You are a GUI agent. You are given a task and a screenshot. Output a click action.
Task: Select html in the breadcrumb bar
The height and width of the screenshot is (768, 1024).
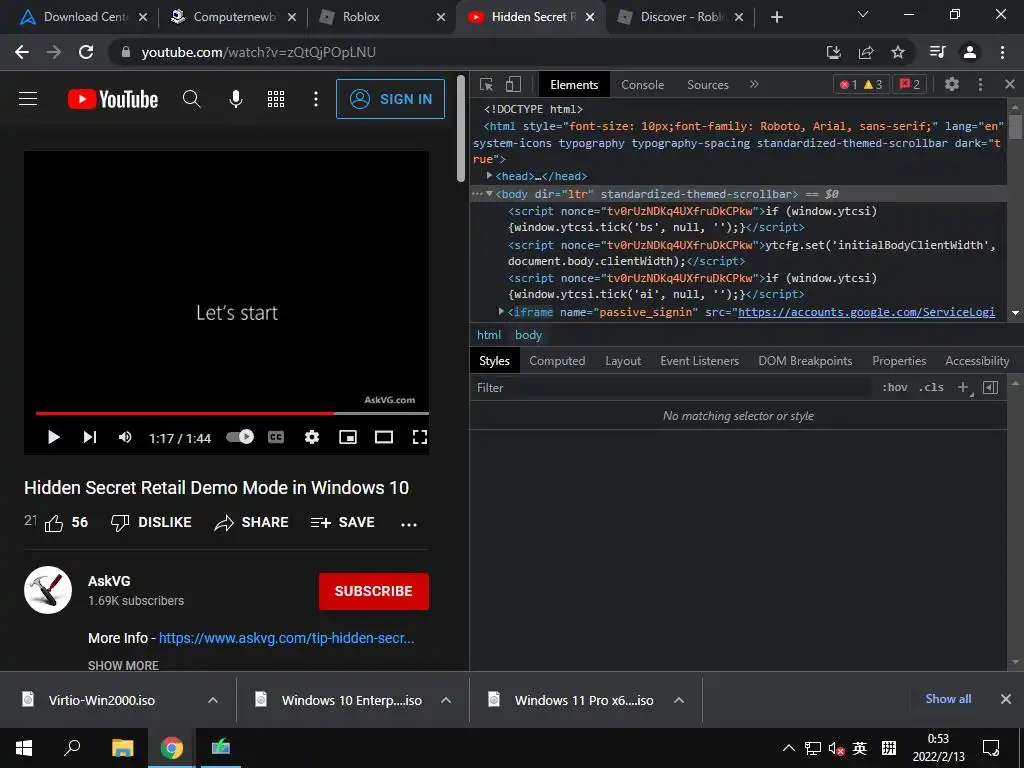click(489, 335)
